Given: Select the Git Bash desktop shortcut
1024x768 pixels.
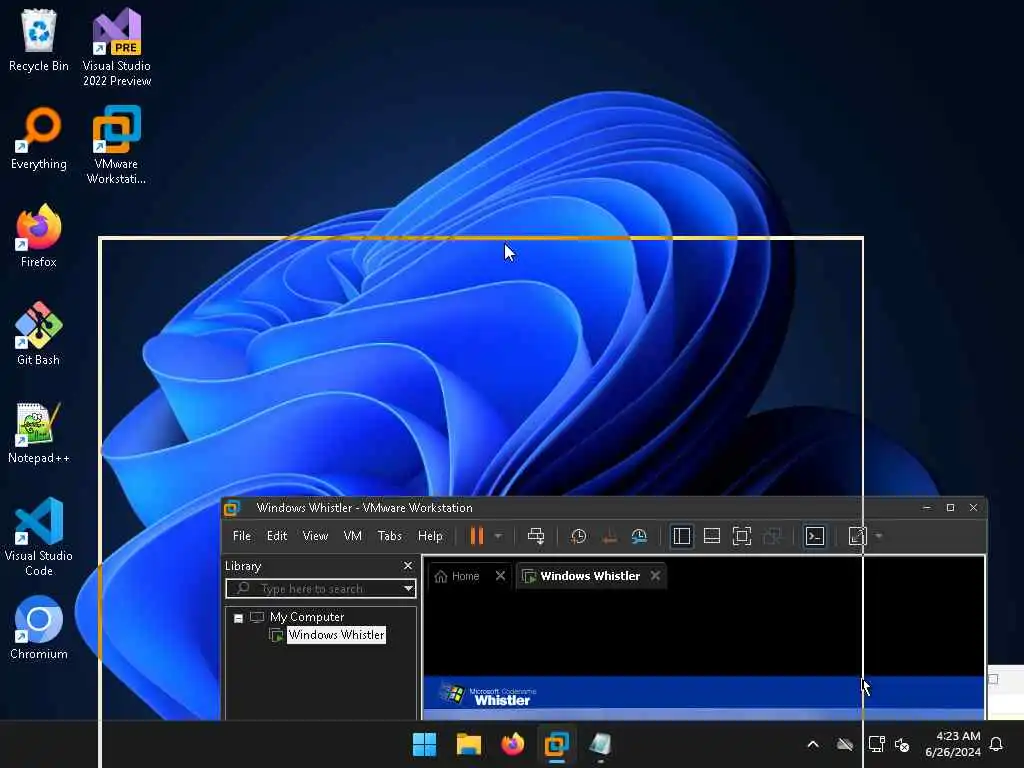Looking at the screenshot, I should [39, 334].
